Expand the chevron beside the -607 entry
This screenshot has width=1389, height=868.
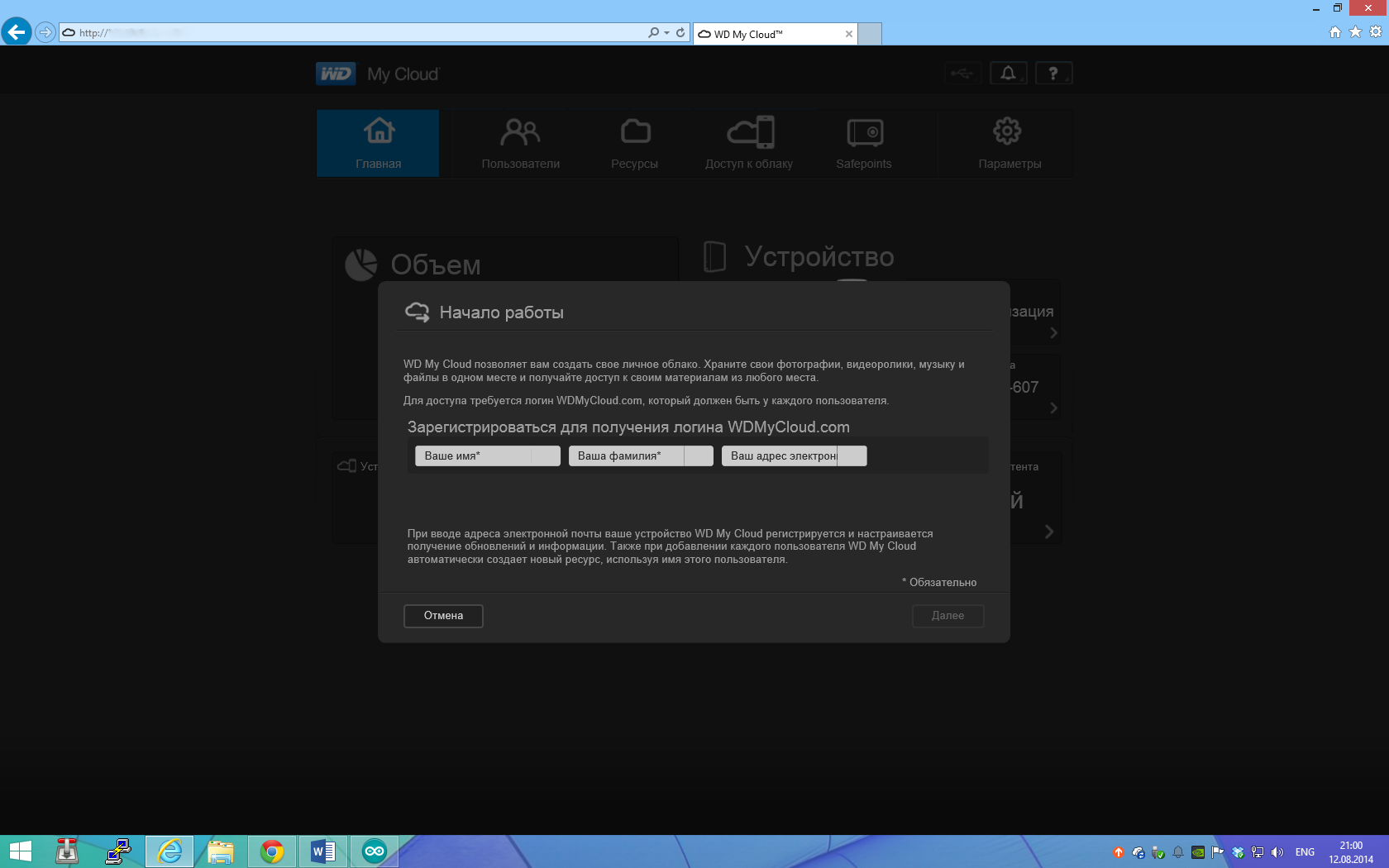pyautogui.click(x=1053, y=408)
